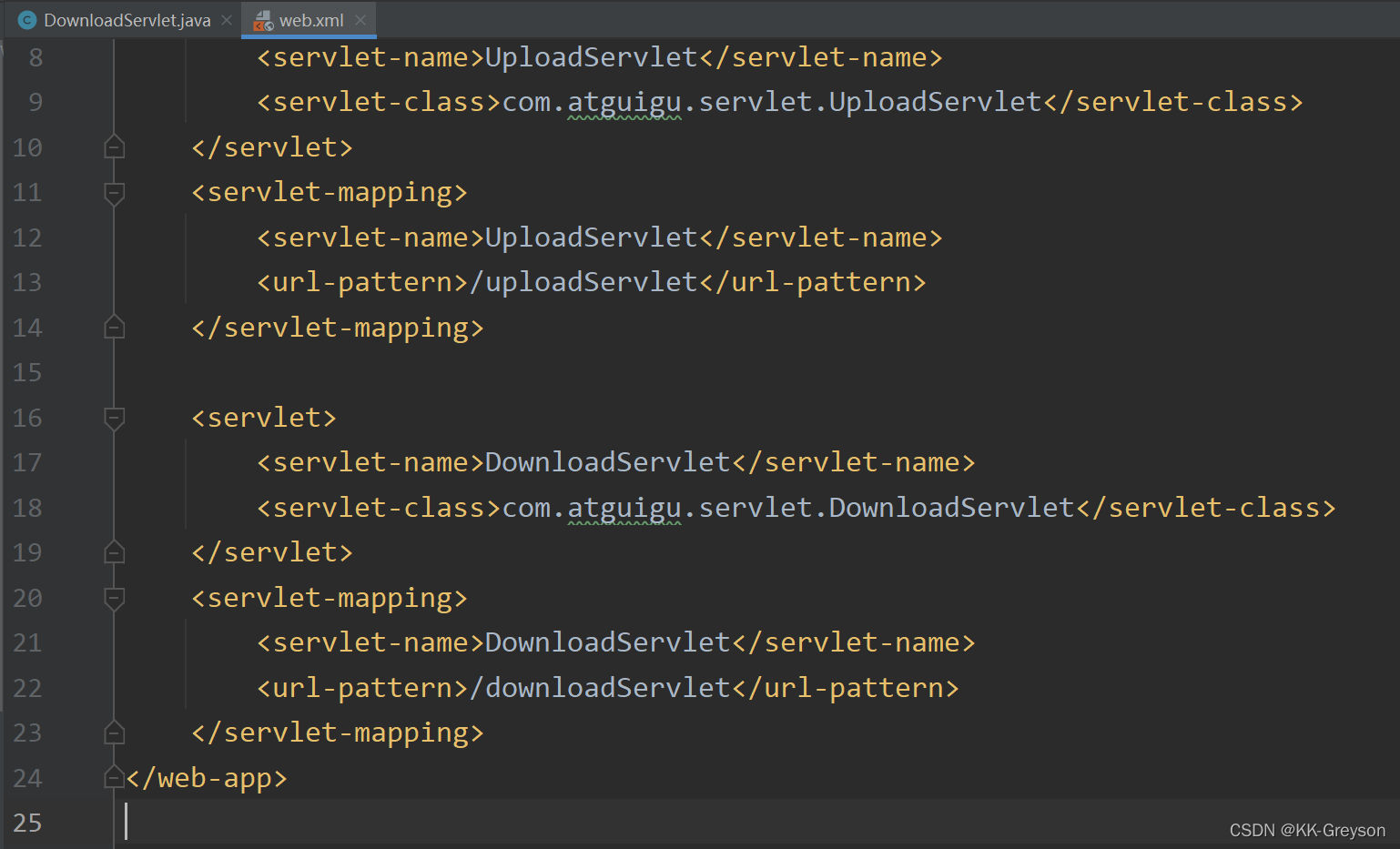This screenshot has height=849, width=1400.
Task: Click the <servlet-mapping> tag on line 20
Action: point(330,598)
